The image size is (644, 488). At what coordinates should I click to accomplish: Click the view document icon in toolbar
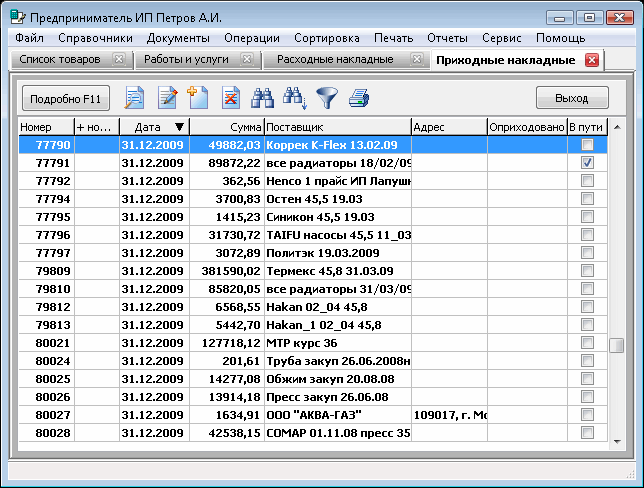click(x=134, y=98)
